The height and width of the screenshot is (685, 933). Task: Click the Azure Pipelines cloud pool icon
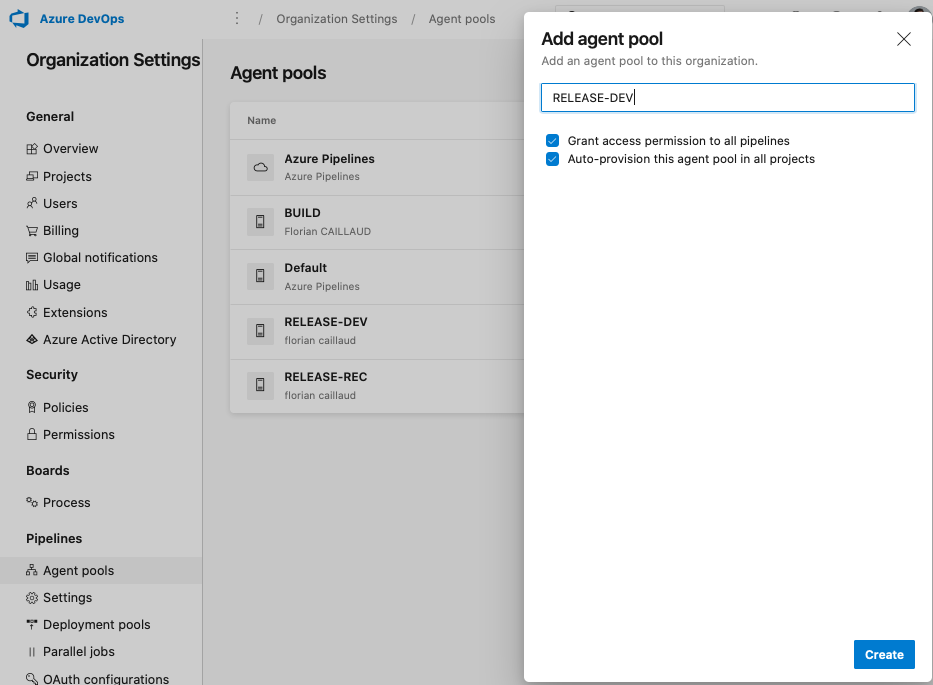(x=261, y=167)
